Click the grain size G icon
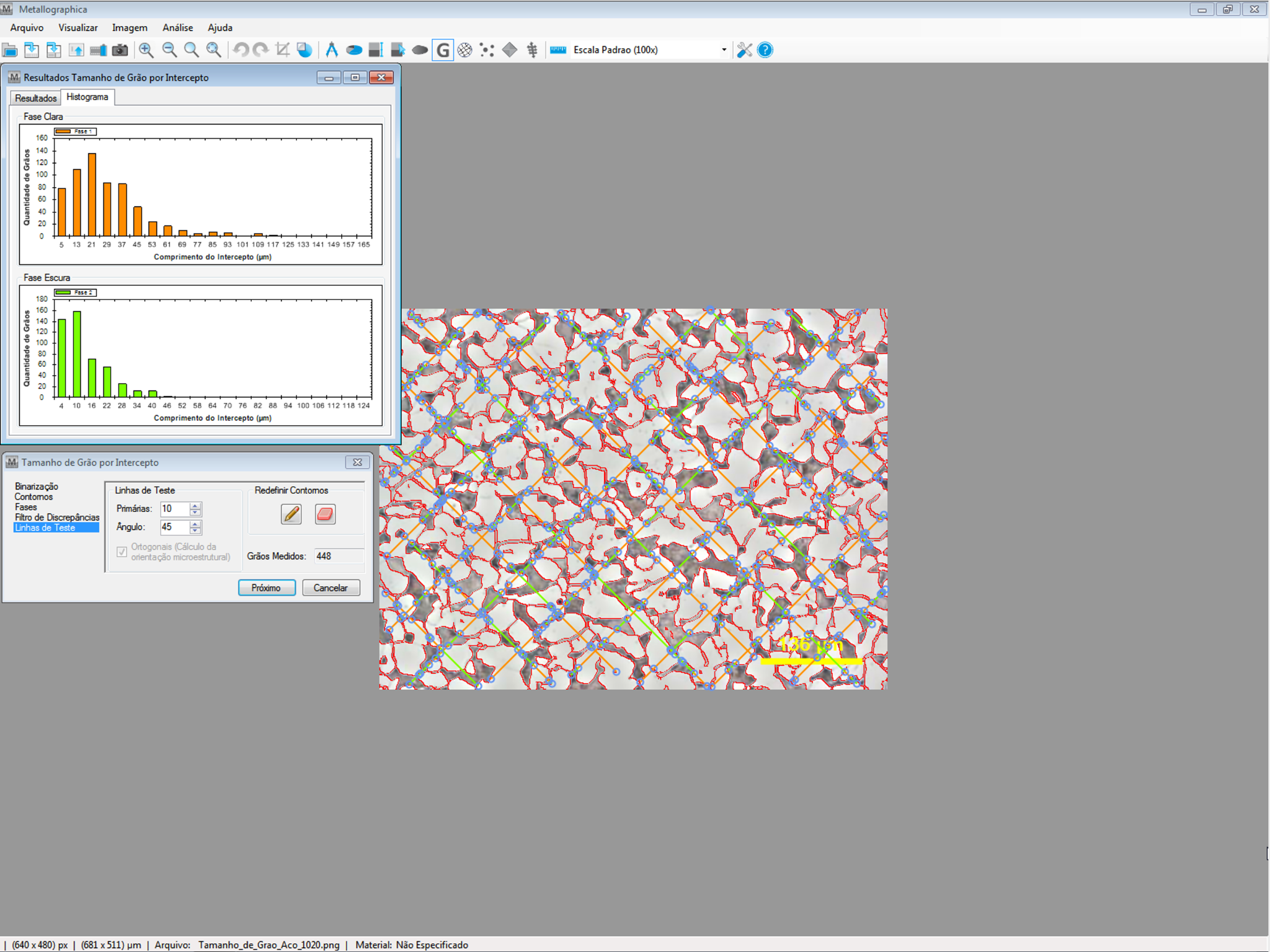Image resolution: width=1270 pixels, height=952 pixels. coord(443,50)
